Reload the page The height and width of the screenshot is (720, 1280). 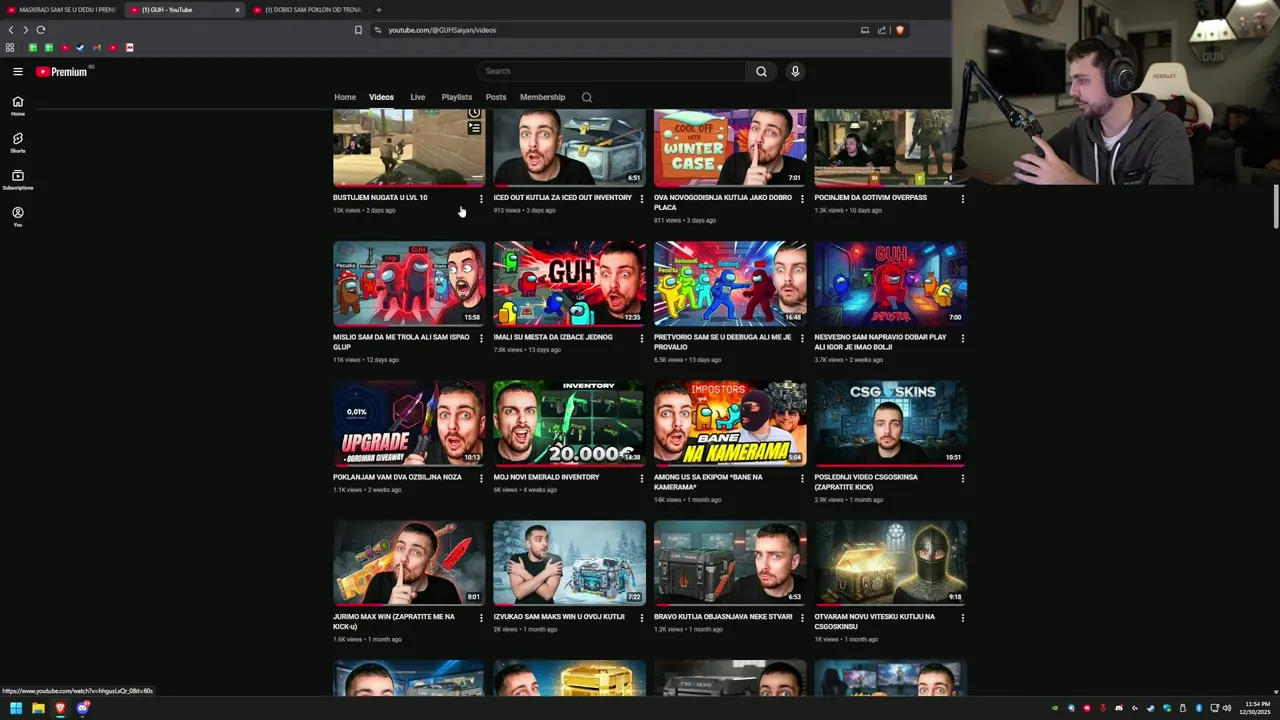click(x=40, y=30)
